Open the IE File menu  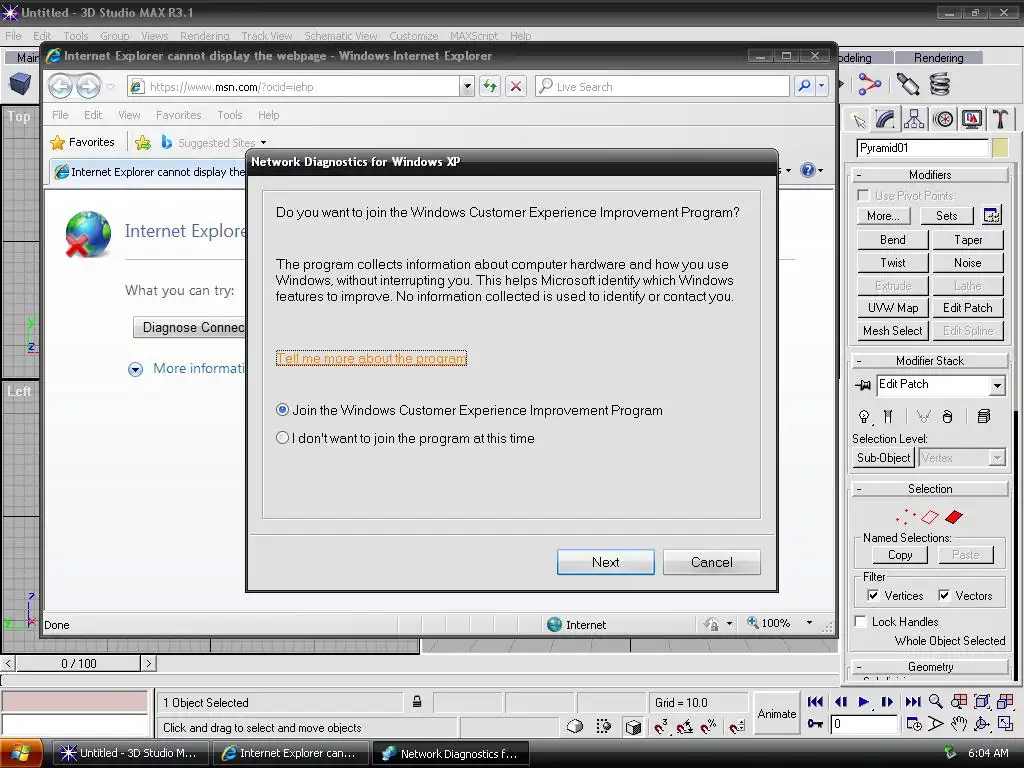tap(60, 115)
